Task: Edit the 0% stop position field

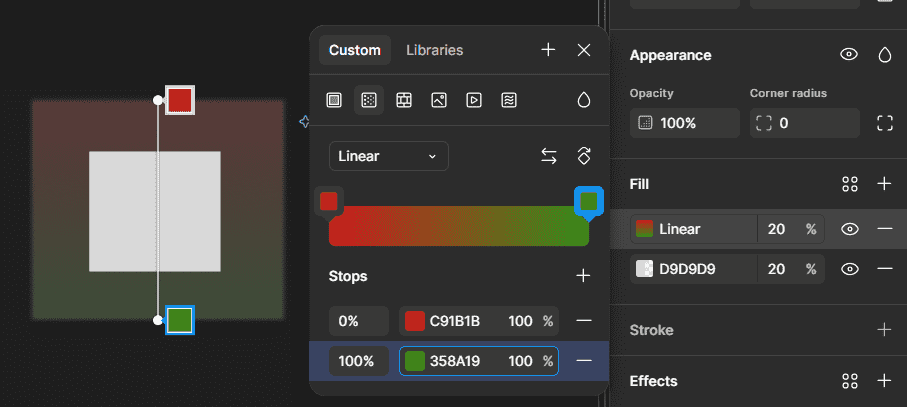Action: 359,321
